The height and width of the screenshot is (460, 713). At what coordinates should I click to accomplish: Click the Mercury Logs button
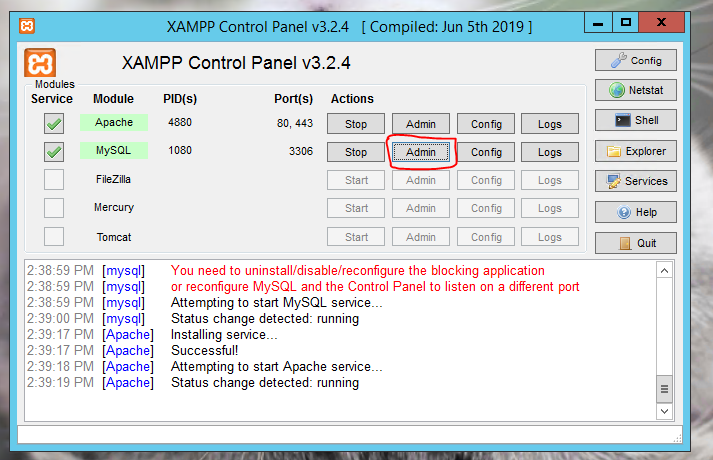pos(550,208)
